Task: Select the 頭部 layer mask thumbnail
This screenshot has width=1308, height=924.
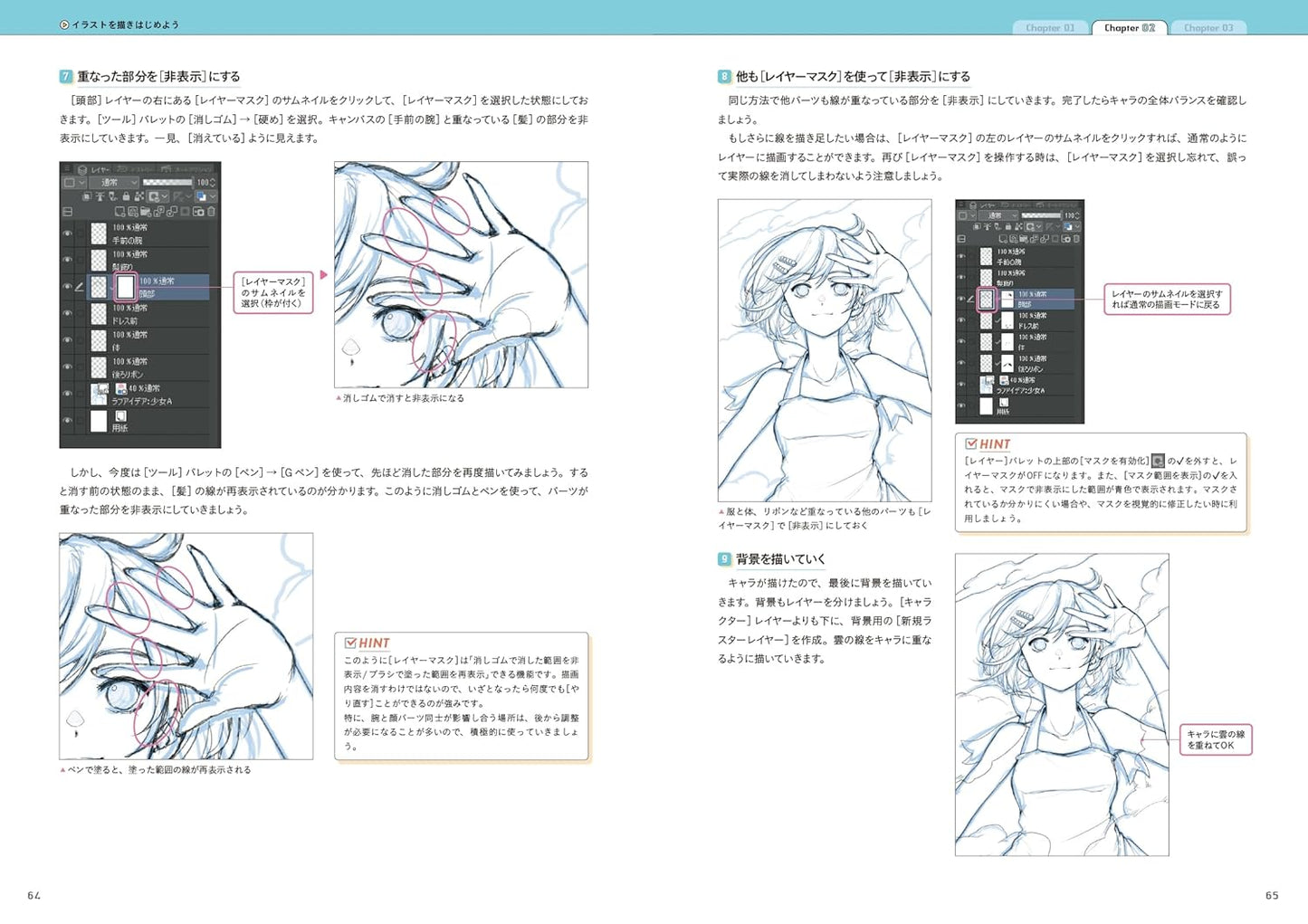Action: 126,288
